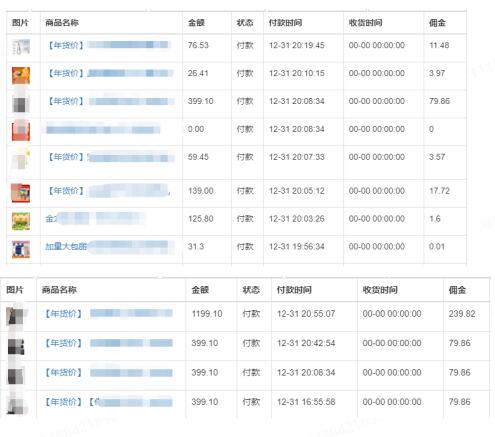The image size is (495, 437).
Task: Select the commission value 11.48
Action: (x=439, y=45)
